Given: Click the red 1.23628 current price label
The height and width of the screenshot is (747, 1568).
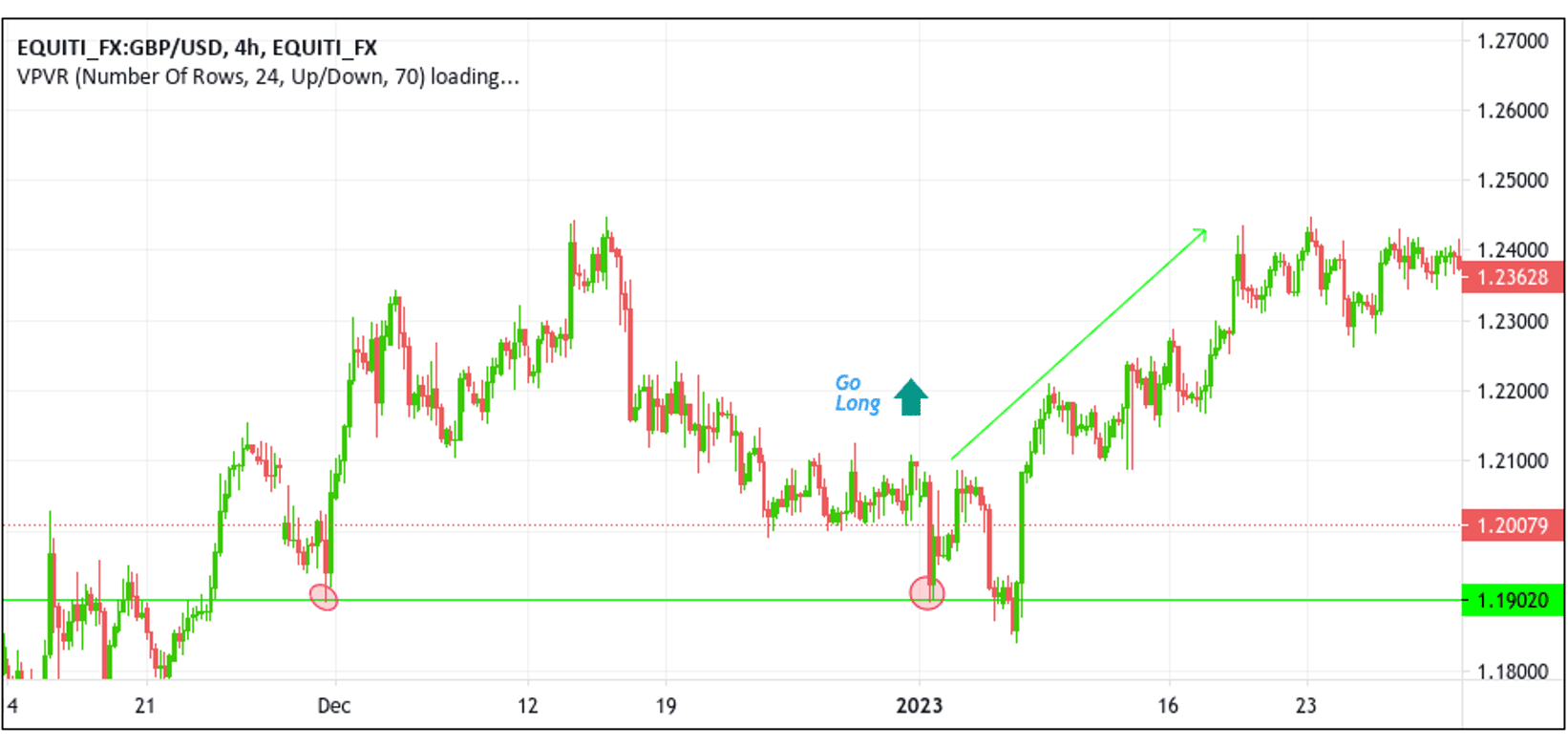Looking at the screenshot, I should [1512, 277].
